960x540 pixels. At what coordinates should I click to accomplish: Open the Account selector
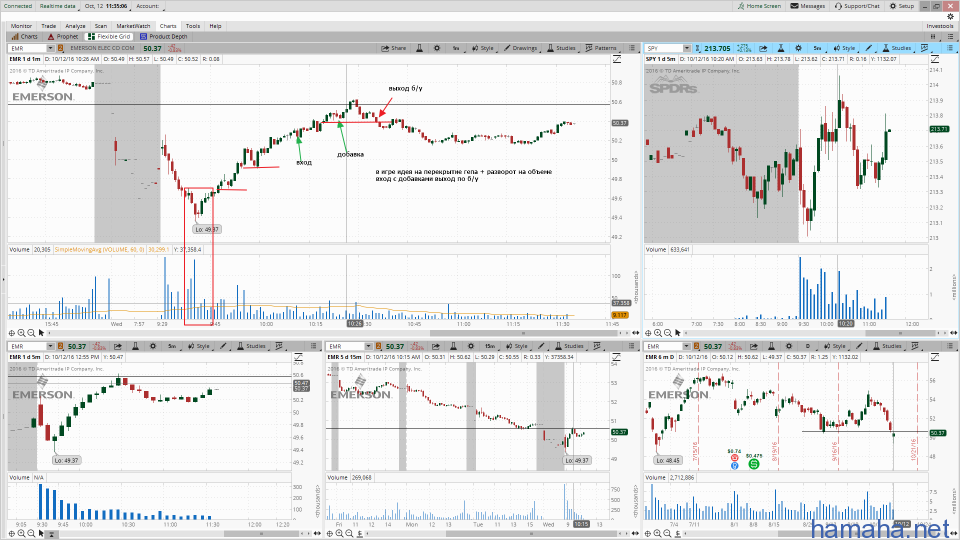click(x=148, y=6)
